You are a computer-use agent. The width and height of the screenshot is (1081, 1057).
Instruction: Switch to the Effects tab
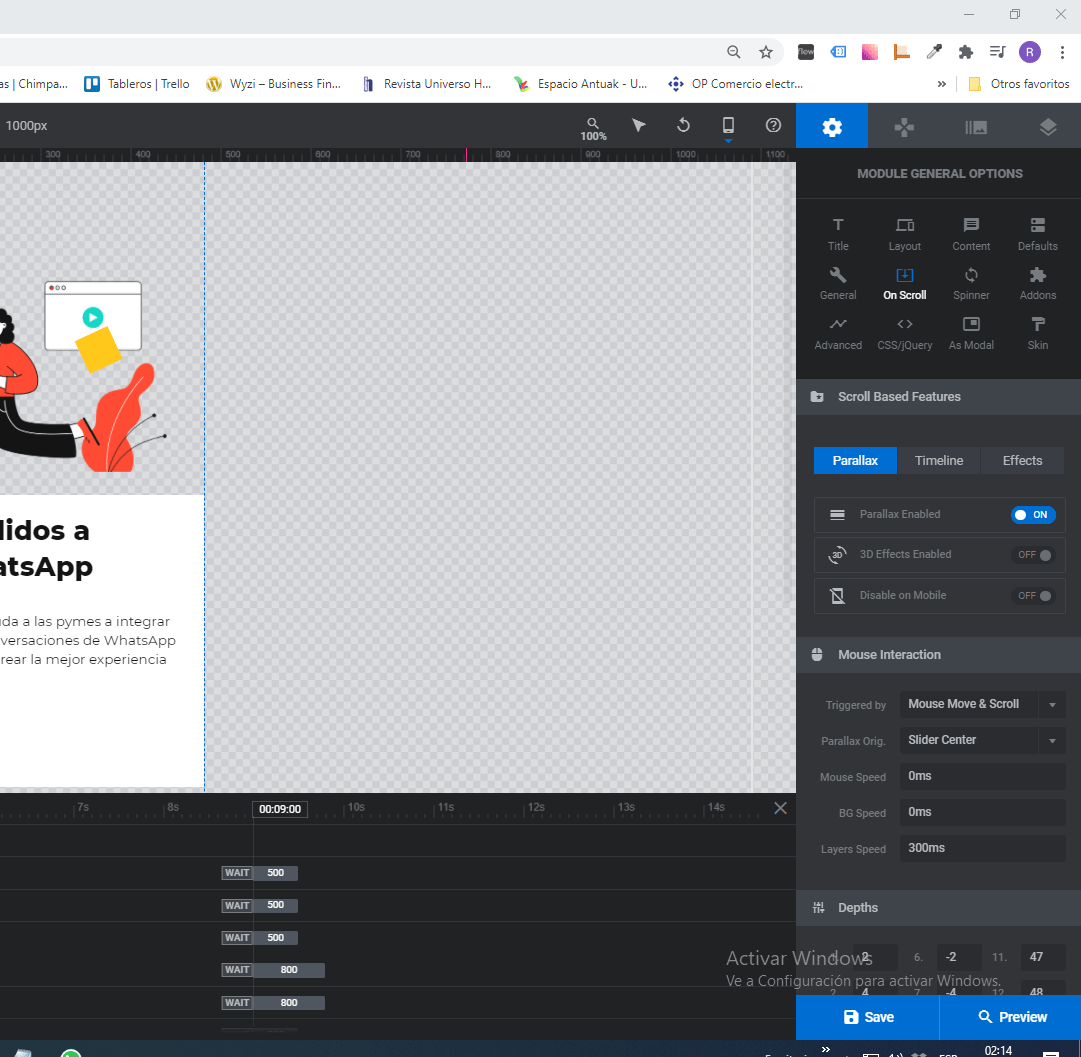pos(1022,461)
